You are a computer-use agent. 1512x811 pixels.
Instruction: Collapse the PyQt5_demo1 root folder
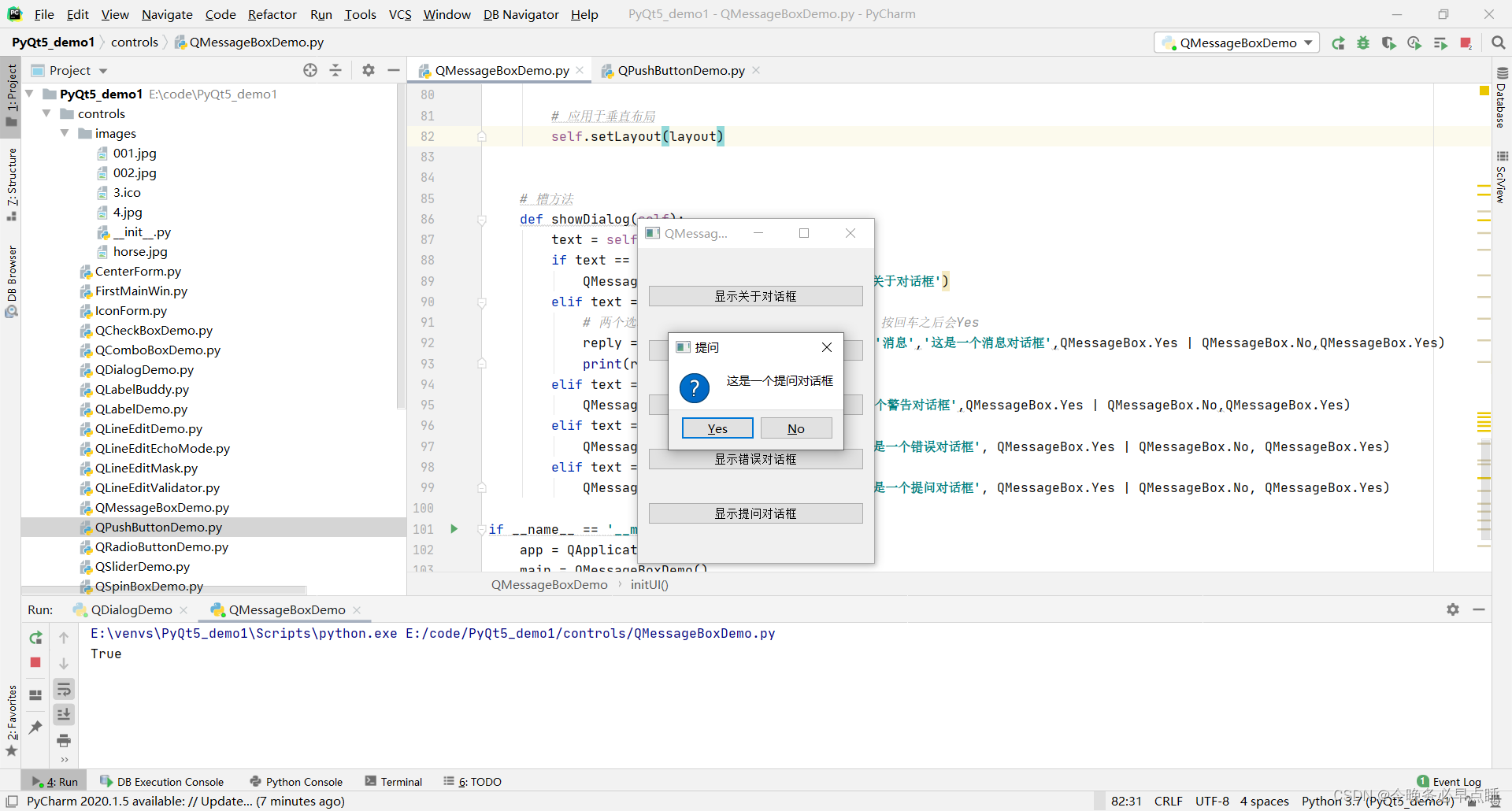click(30, 94)
